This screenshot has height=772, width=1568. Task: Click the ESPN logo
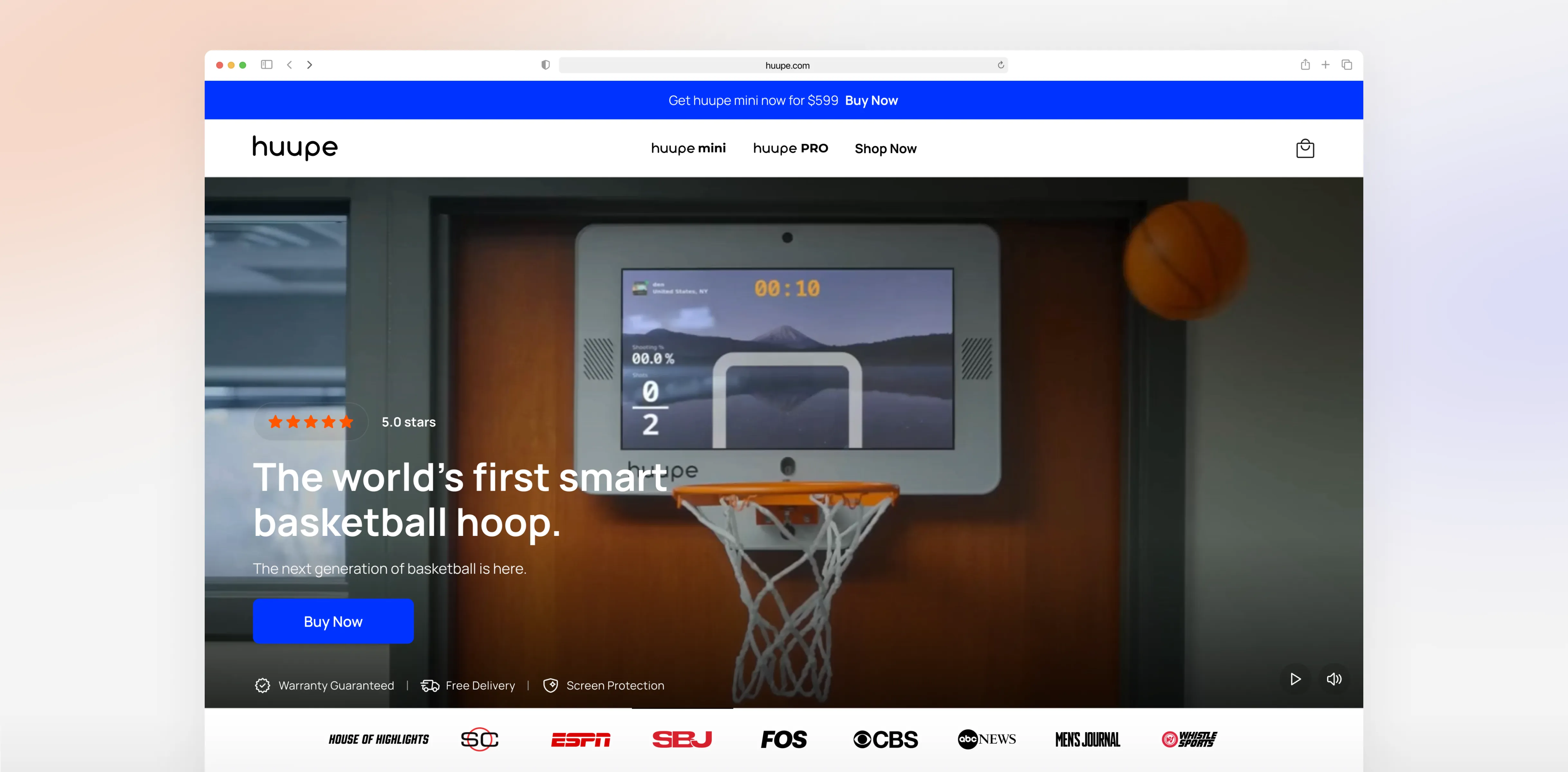click(581, 739)
